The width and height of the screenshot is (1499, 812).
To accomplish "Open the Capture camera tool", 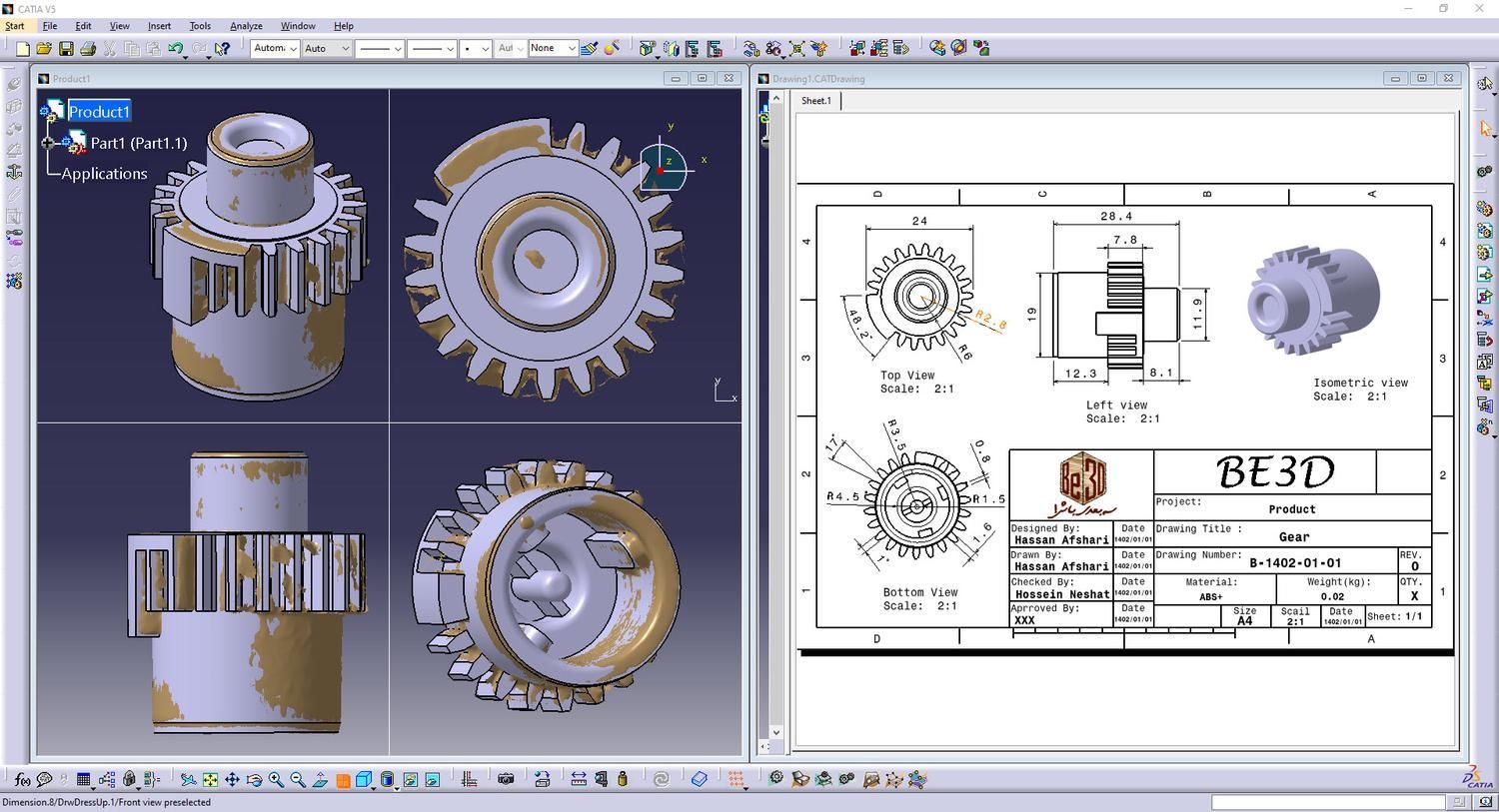I will click(506, 779).
